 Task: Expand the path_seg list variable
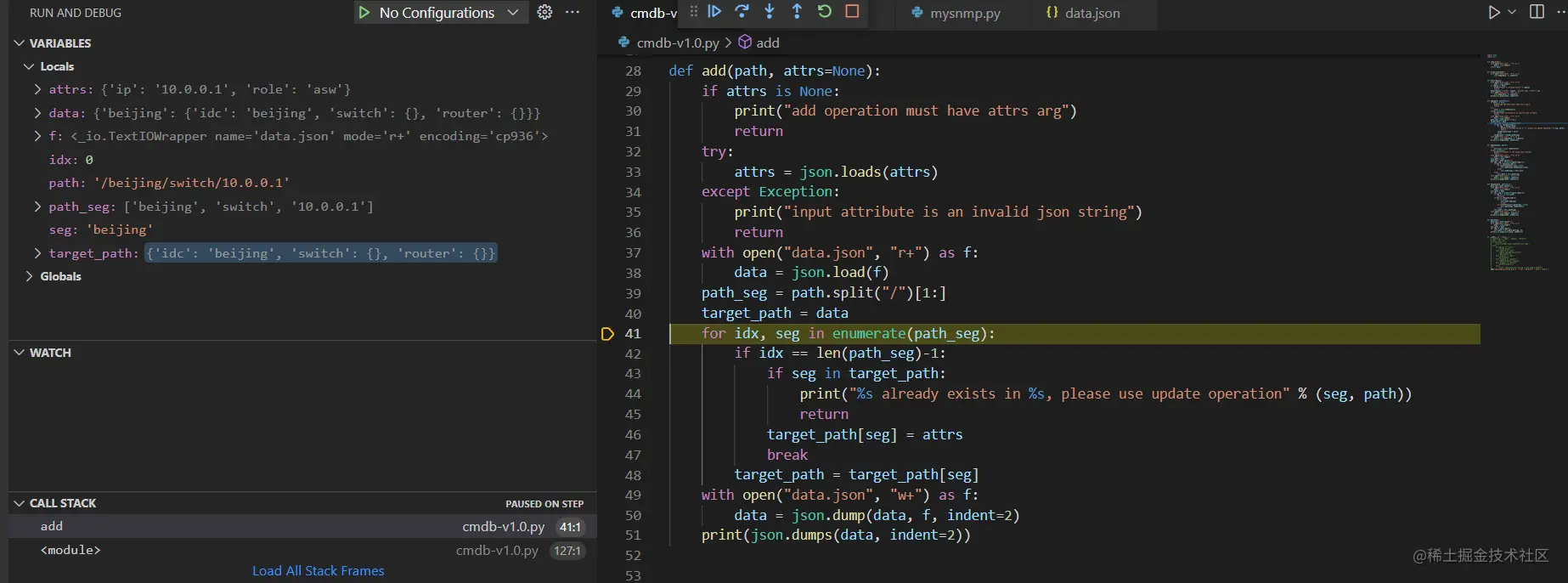37,207
